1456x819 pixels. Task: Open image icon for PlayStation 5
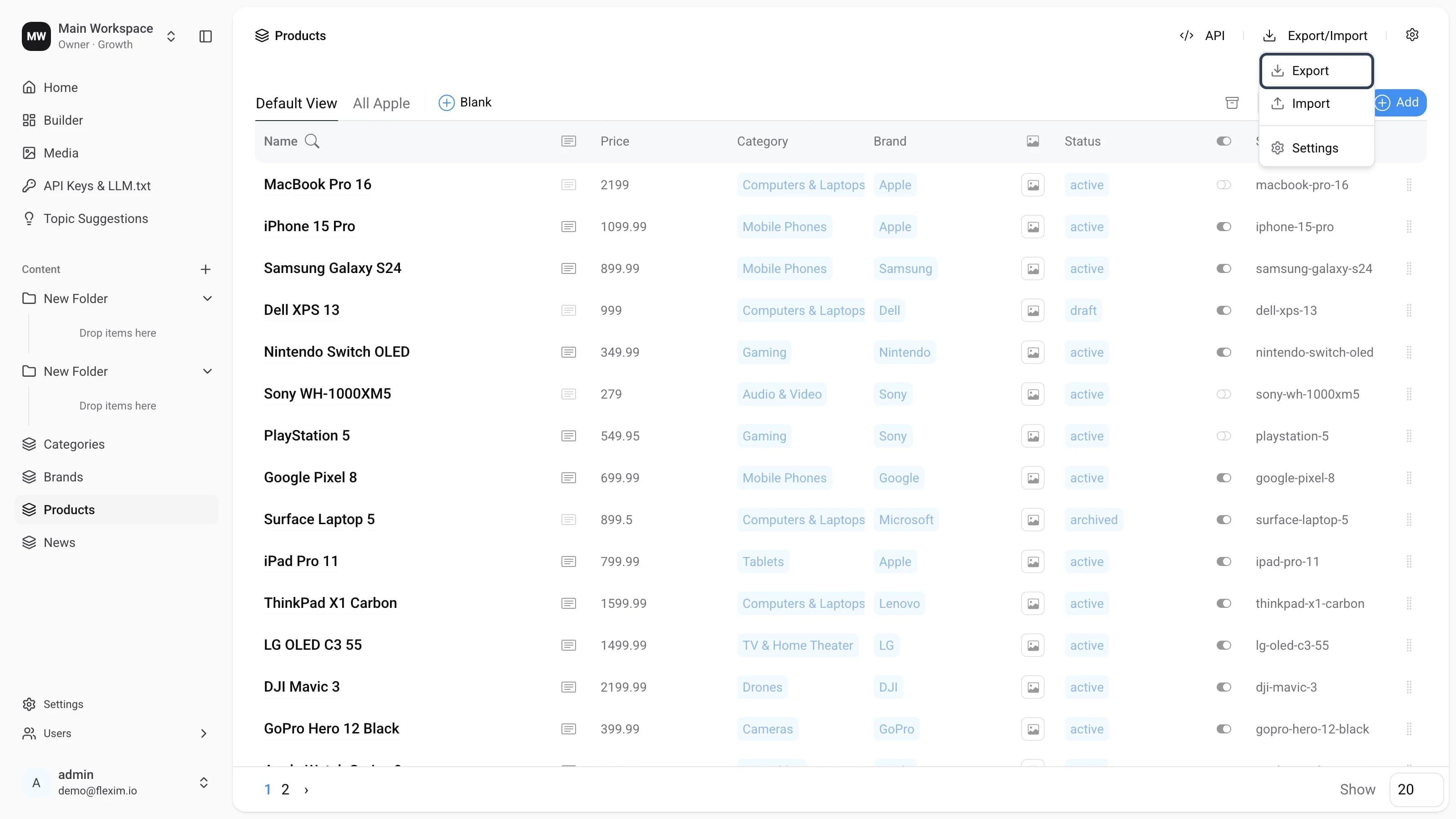1033,436
